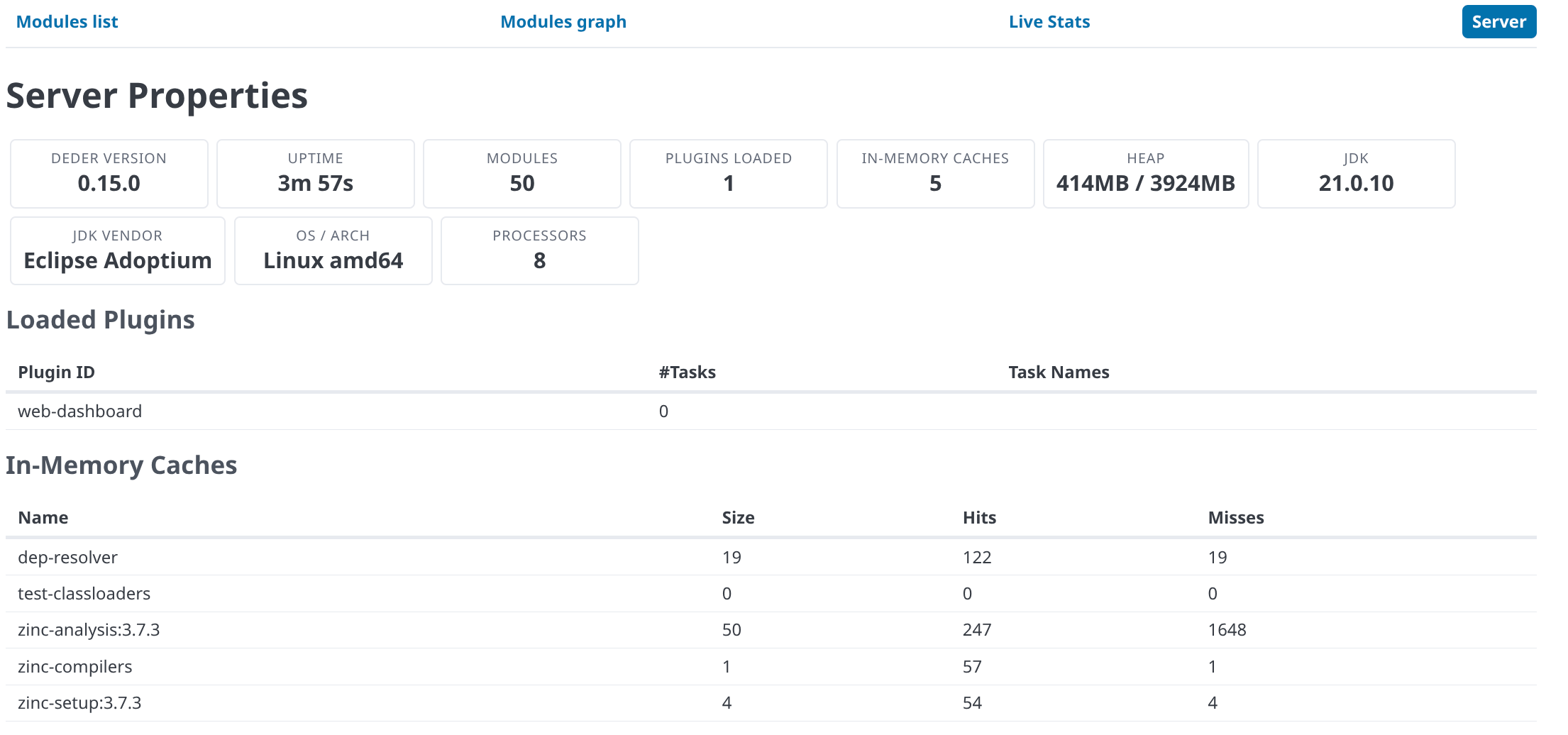
Task: Click dep-resolver hits value 122
Action: [977, 558]
